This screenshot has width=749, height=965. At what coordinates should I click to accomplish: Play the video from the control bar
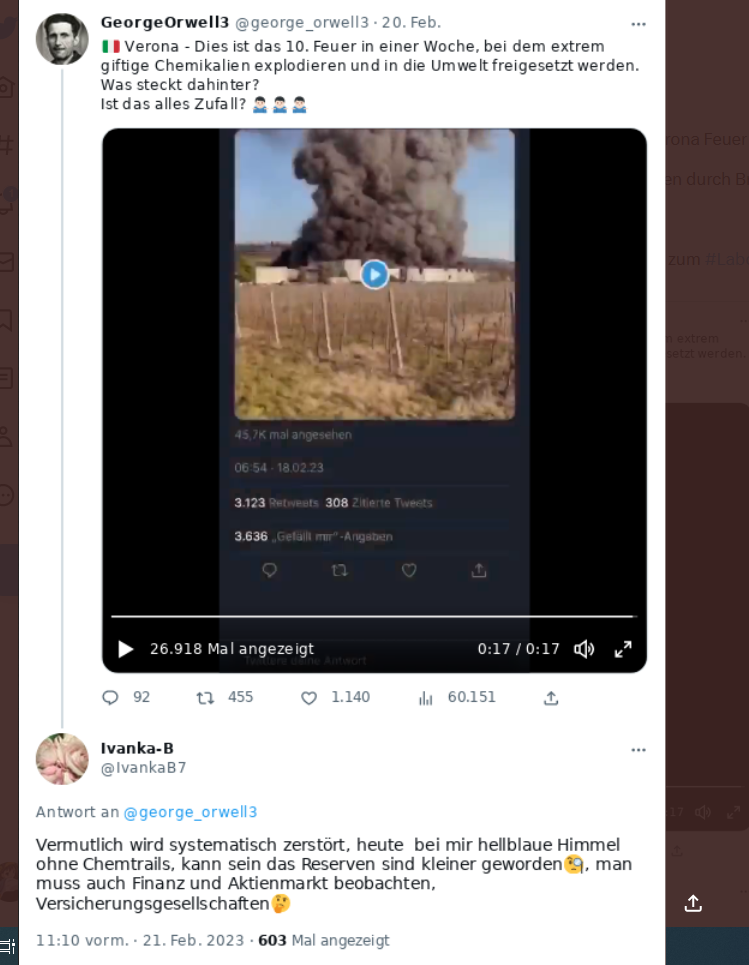pos(126,649)
